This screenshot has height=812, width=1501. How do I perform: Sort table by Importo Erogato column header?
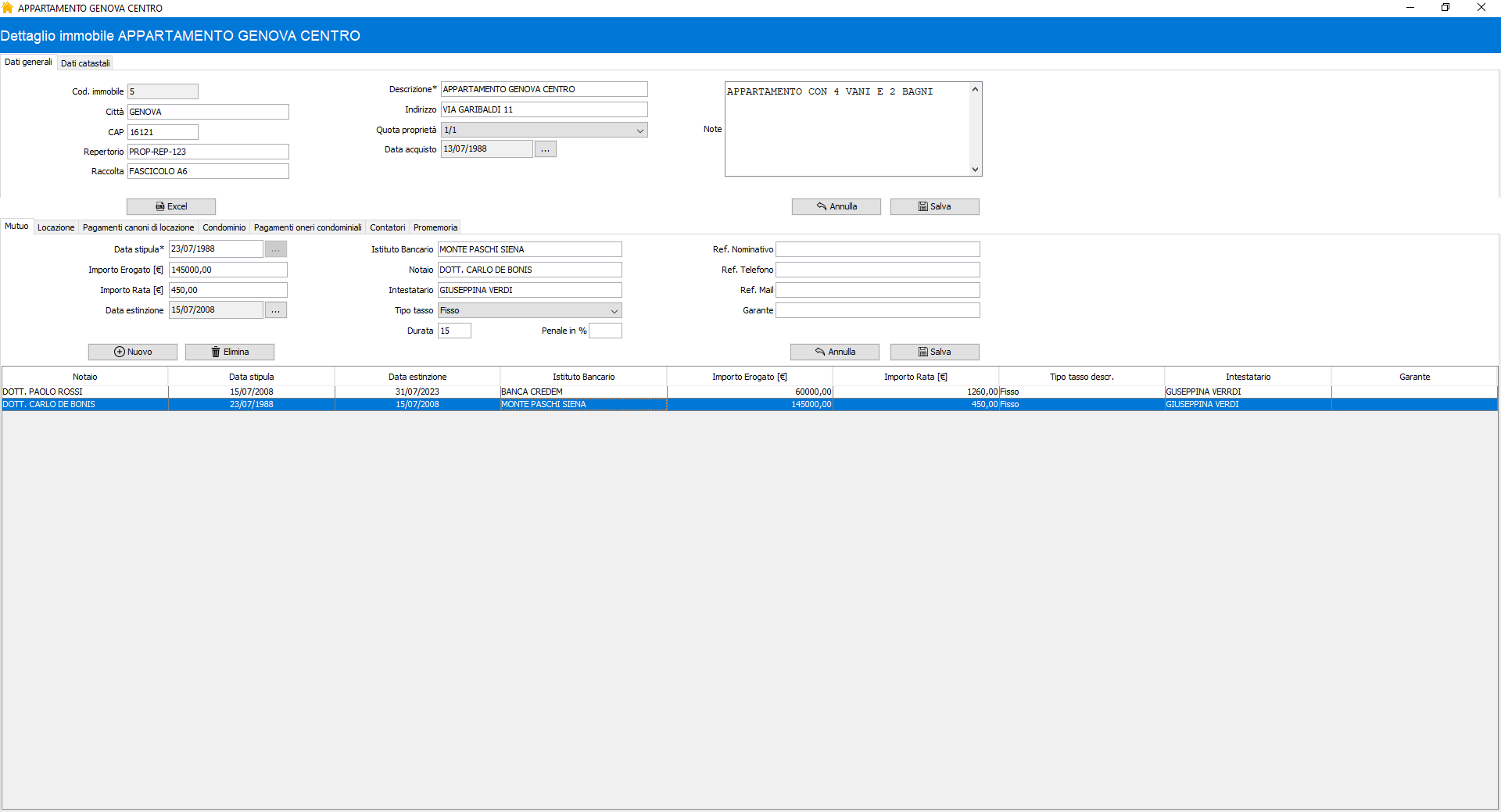pyautogui.click(x=749, y=377)
